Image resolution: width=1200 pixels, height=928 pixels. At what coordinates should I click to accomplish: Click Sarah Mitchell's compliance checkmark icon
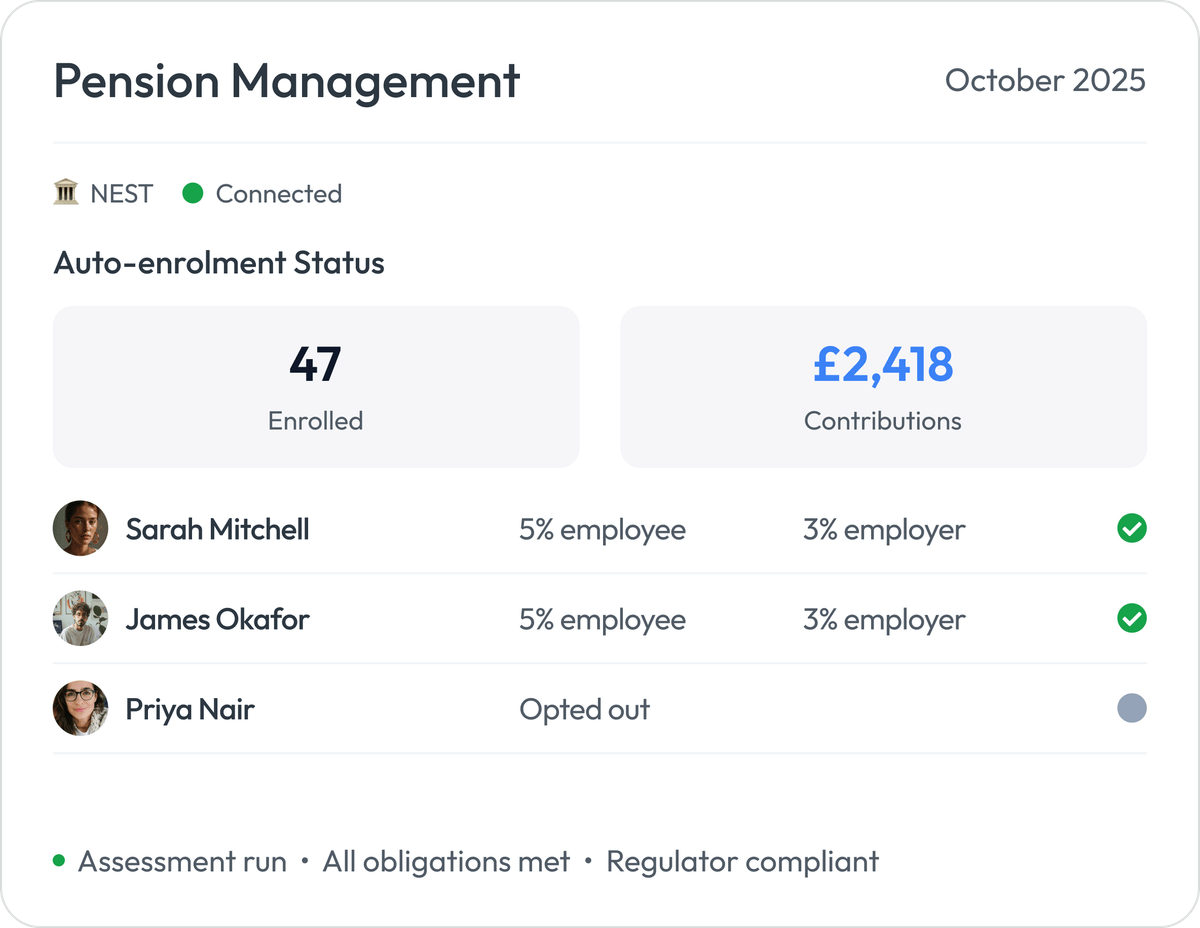pos(1131,529)
